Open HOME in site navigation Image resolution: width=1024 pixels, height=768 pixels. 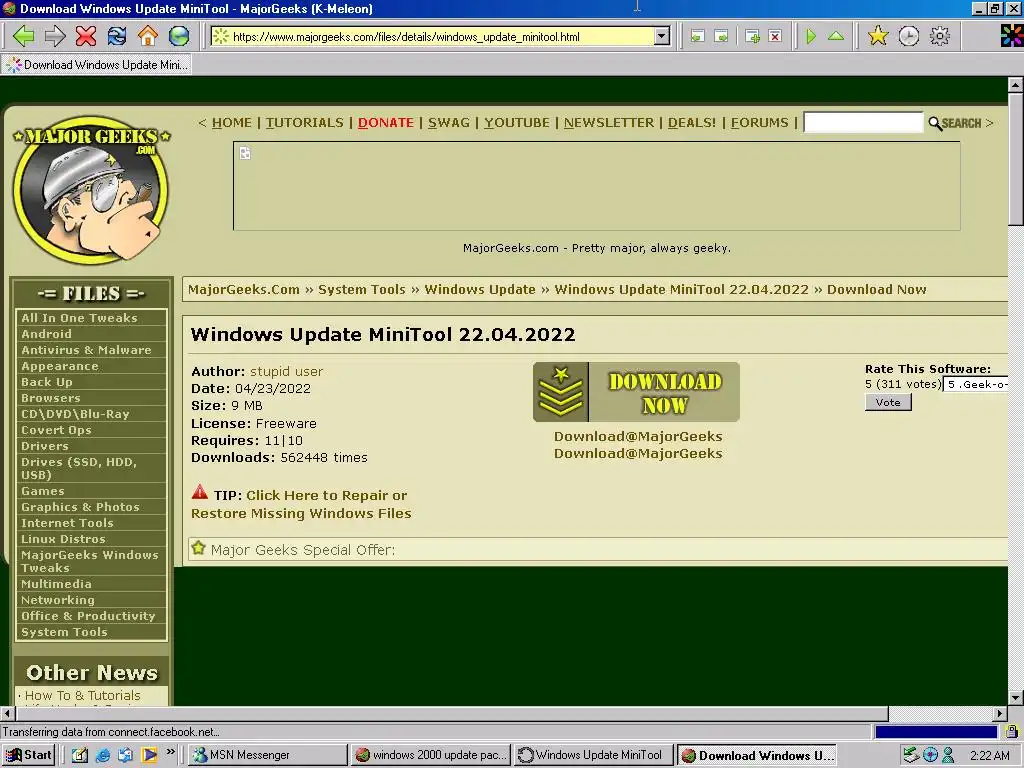coord(232,123)
